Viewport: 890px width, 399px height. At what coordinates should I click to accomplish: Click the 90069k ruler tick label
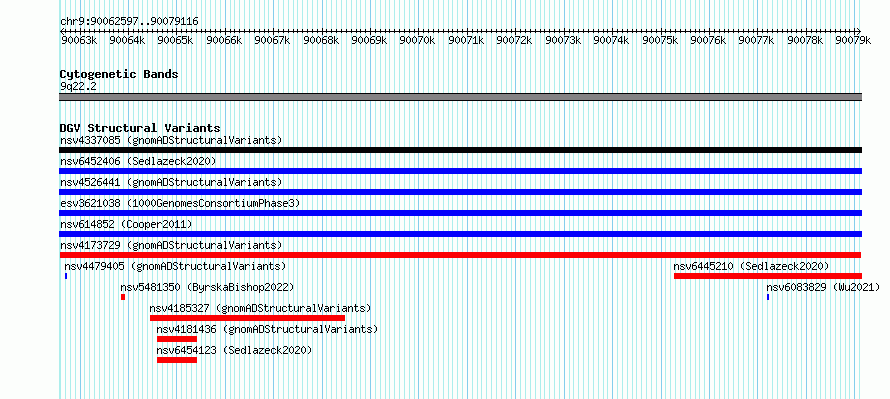coord(370,40)
